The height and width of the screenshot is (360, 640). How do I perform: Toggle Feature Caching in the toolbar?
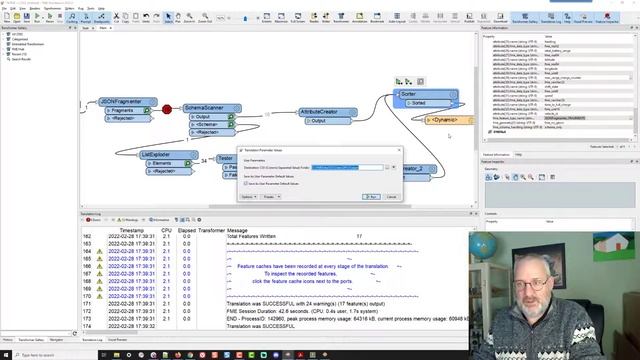(72, 17)
